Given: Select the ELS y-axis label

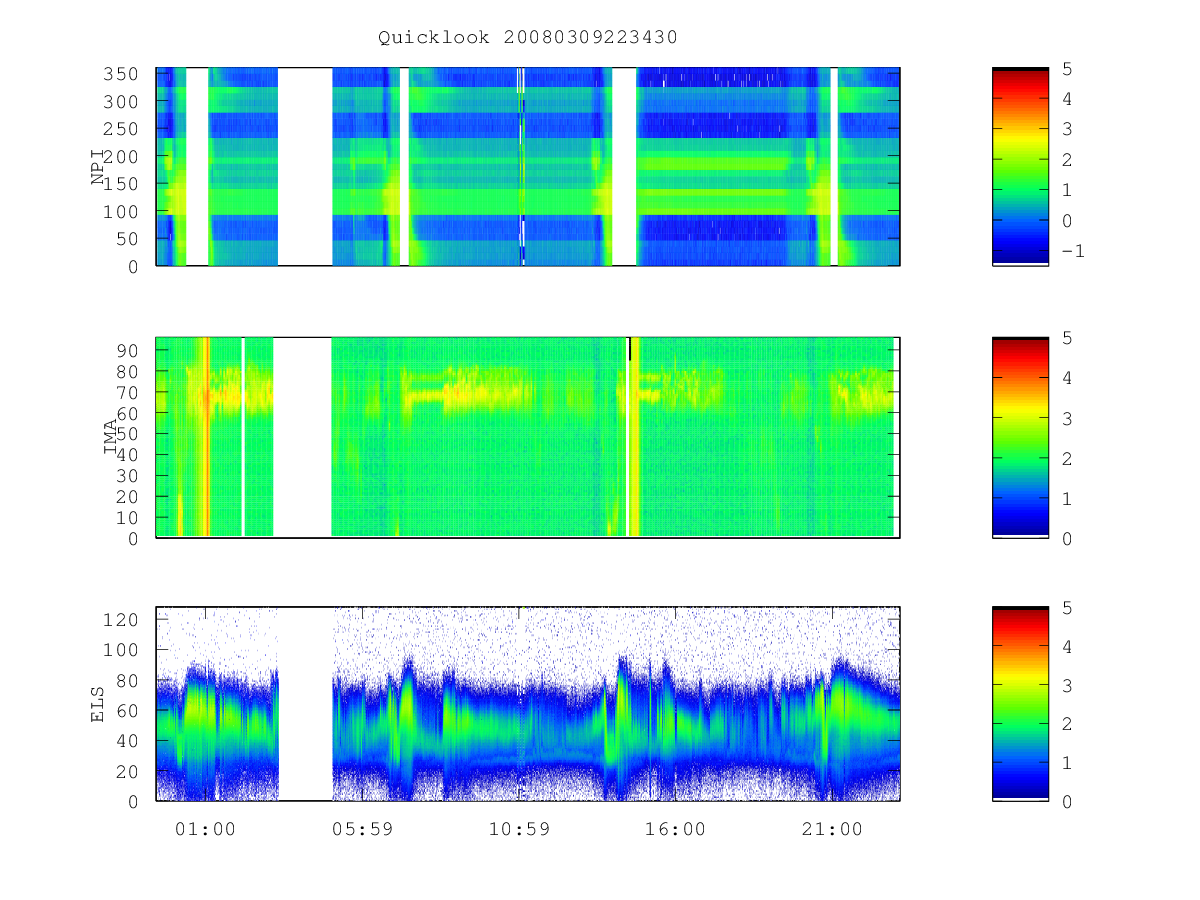Looking at the screenshot, I should click(x=99, y=704).
